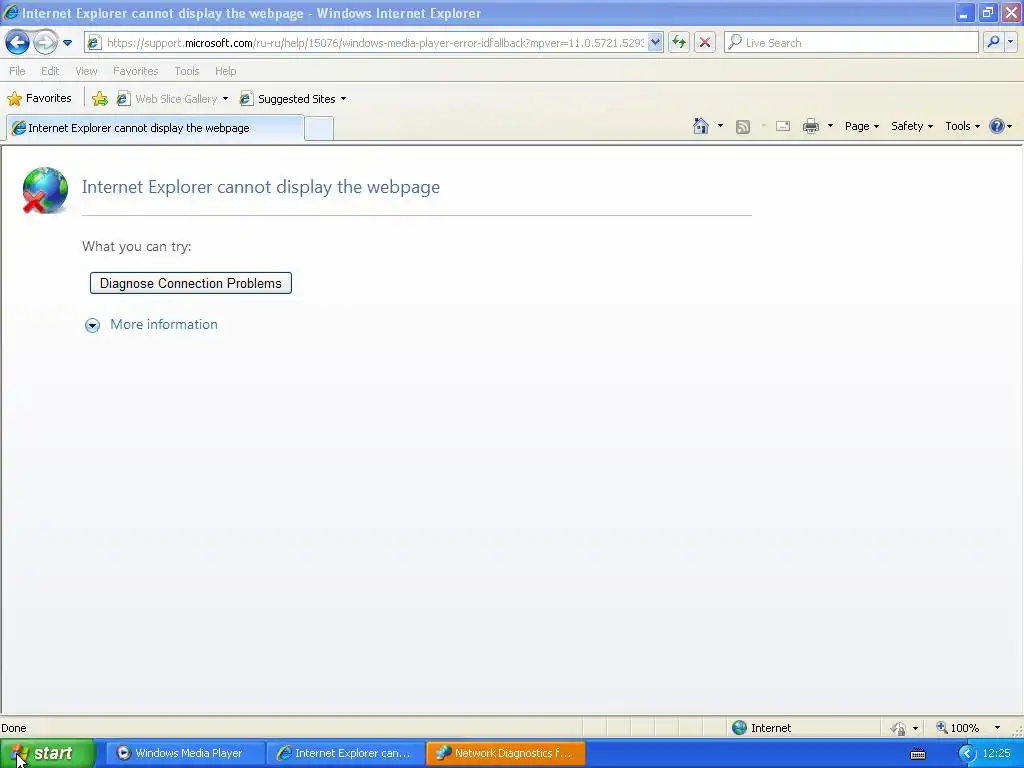Open the search provider options dropdown
This screenshot has height=768, width=1024.
1010,43
